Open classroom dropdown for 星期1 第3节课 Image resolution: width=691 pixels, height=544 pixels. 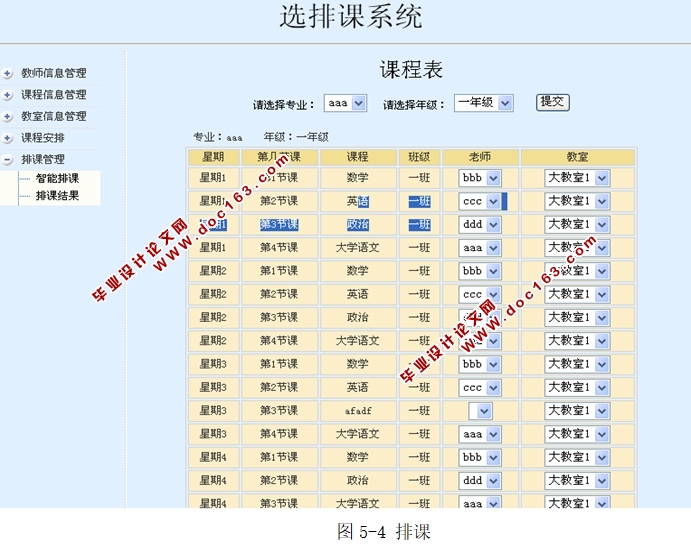[577, 225]
